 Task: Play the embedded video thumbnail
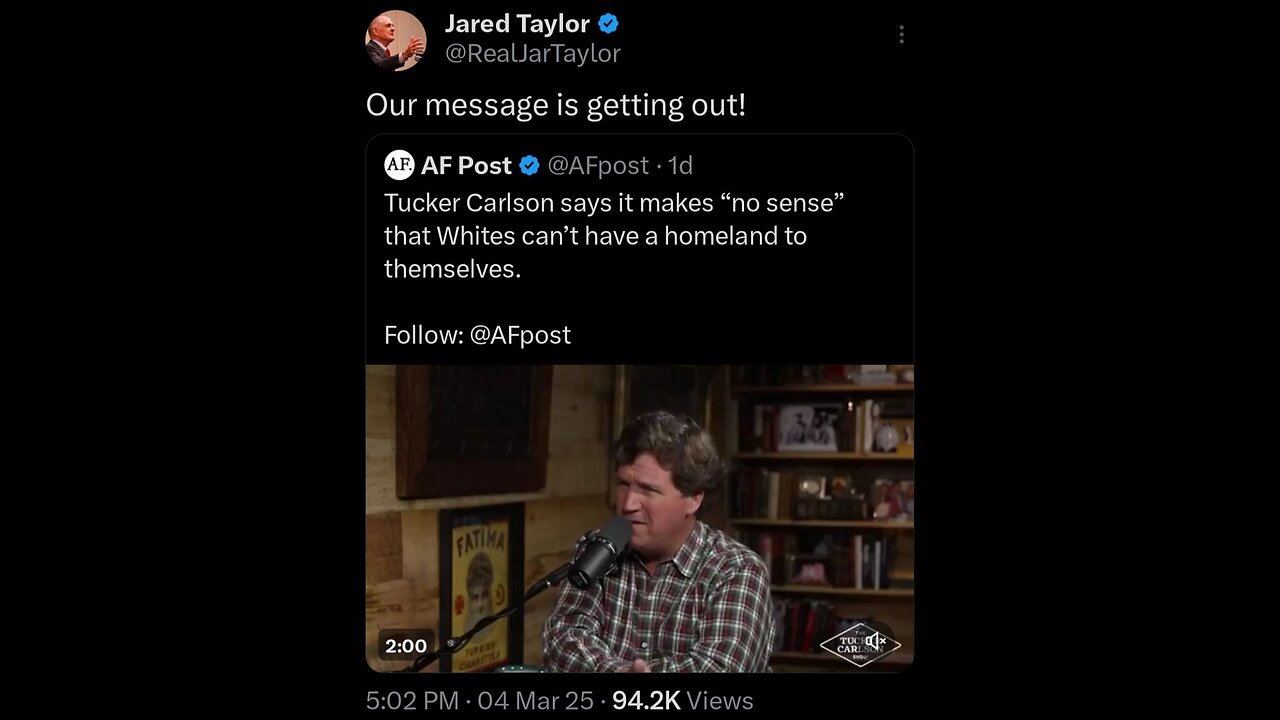pos(639,518)
